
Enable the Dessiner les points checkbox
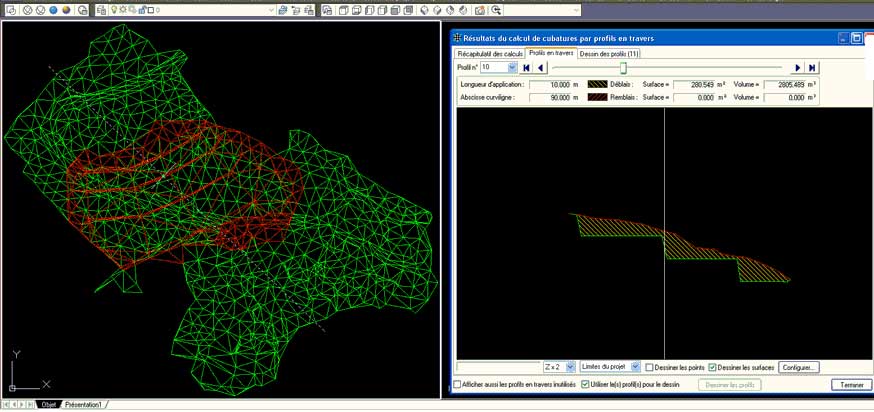[x=649, y=367]
